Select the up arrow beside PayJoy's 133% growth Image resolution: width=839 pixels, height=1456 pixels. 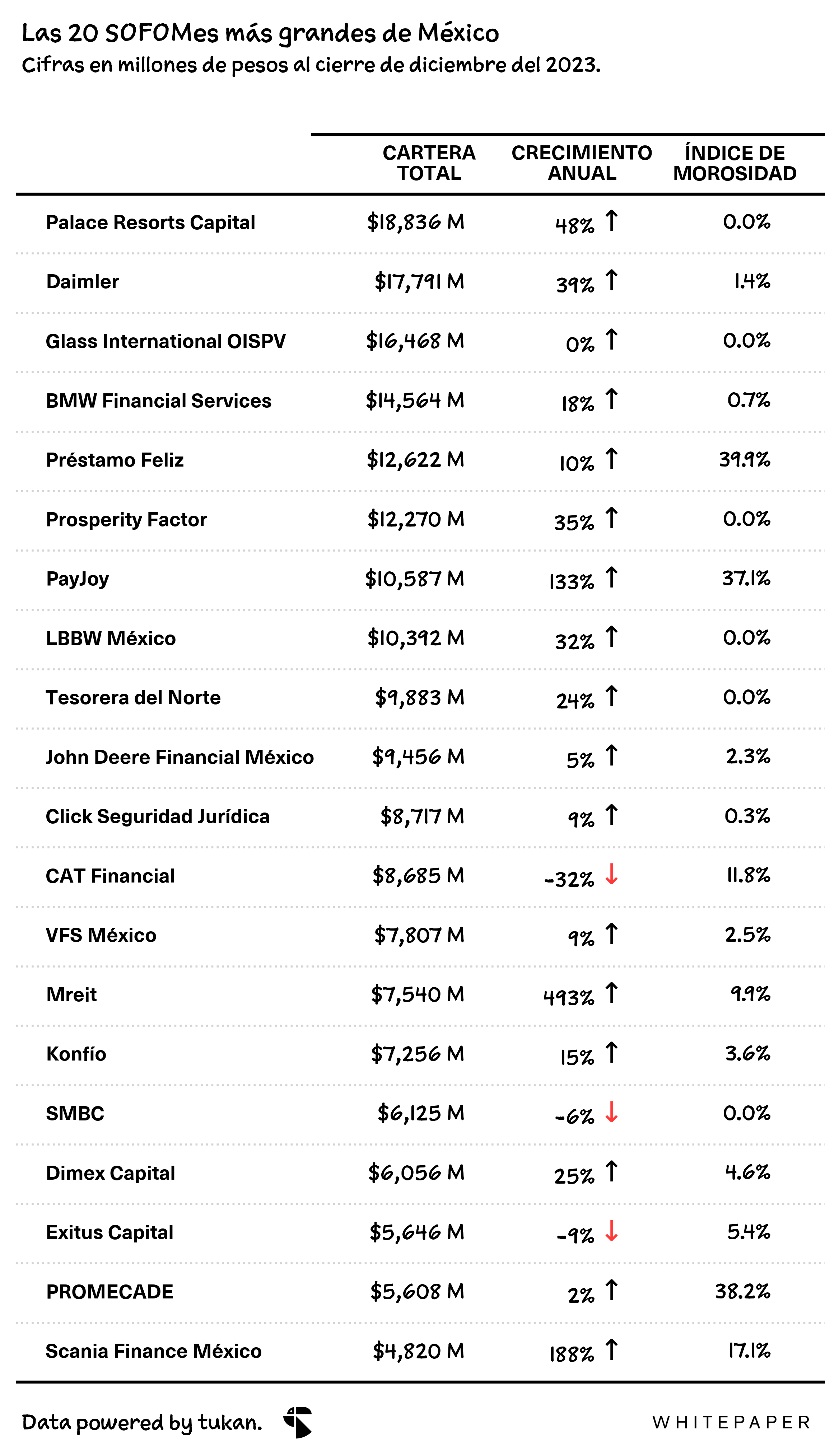coord(611,578)
